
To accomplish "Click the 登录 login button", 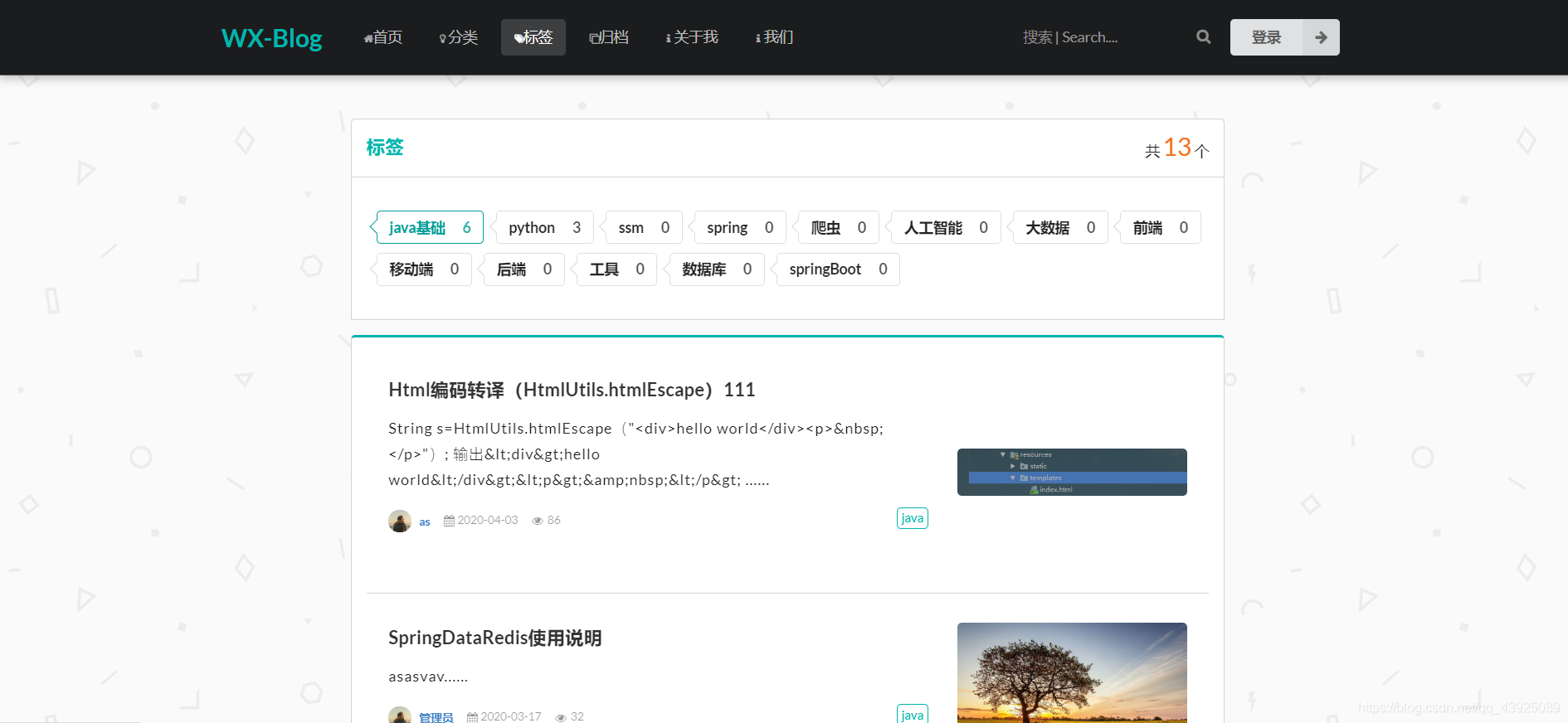I will pos(1266,37).
